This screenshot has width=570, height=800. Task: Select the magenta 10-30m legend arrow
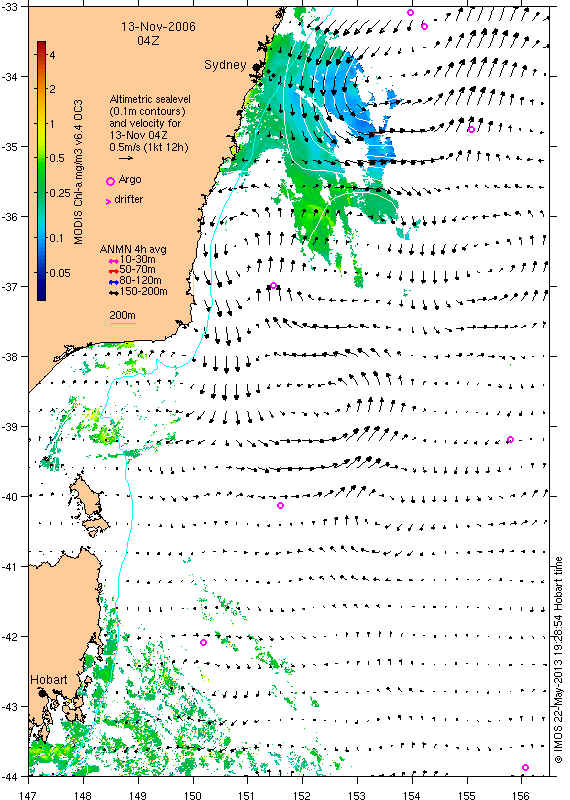coord(114,261)
